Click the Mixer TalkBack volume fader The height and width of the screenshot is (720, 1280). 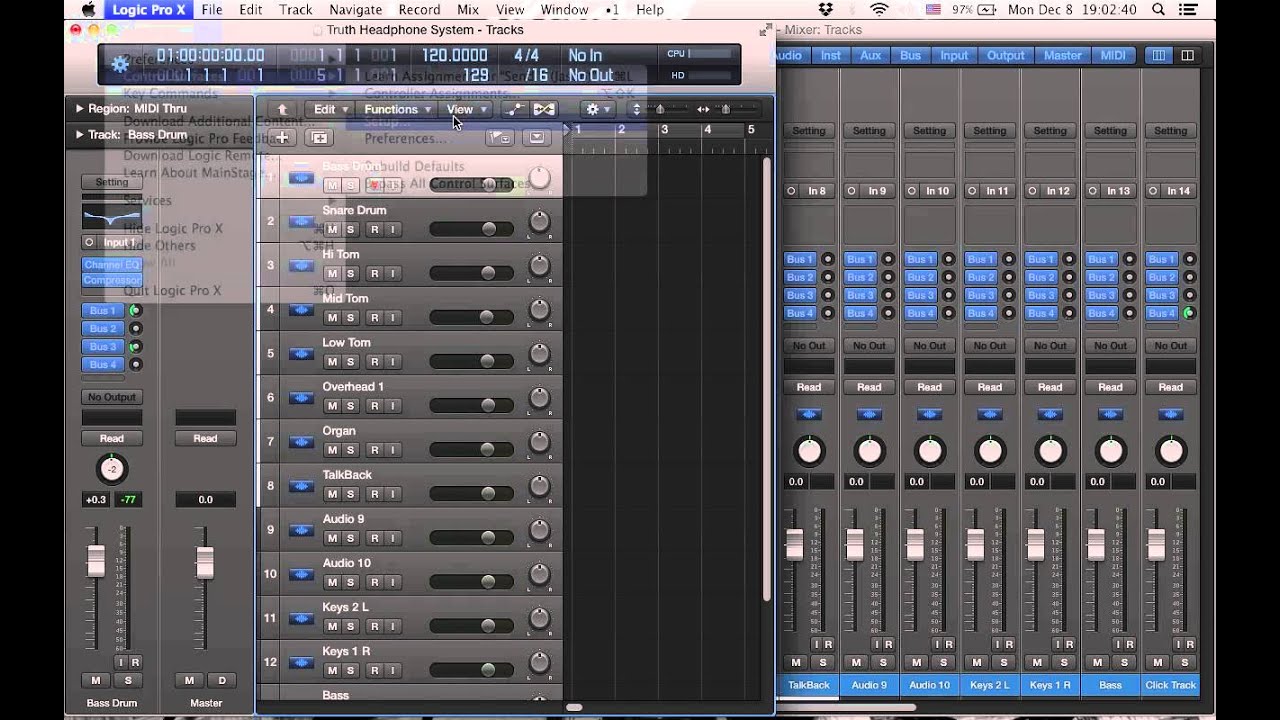click(794, 546)
